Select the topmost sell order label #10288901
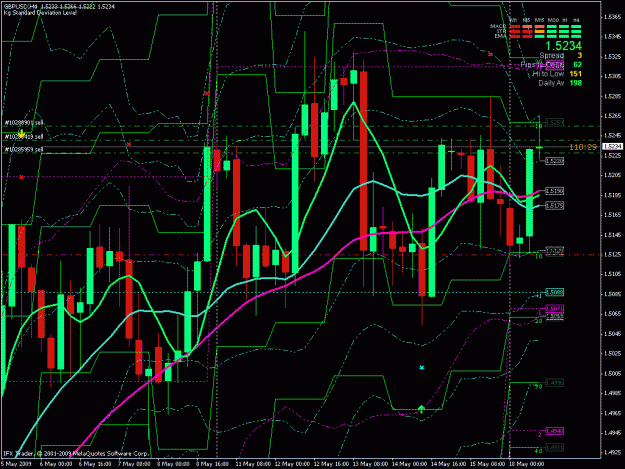625x469 pixels. click(24, 123)
